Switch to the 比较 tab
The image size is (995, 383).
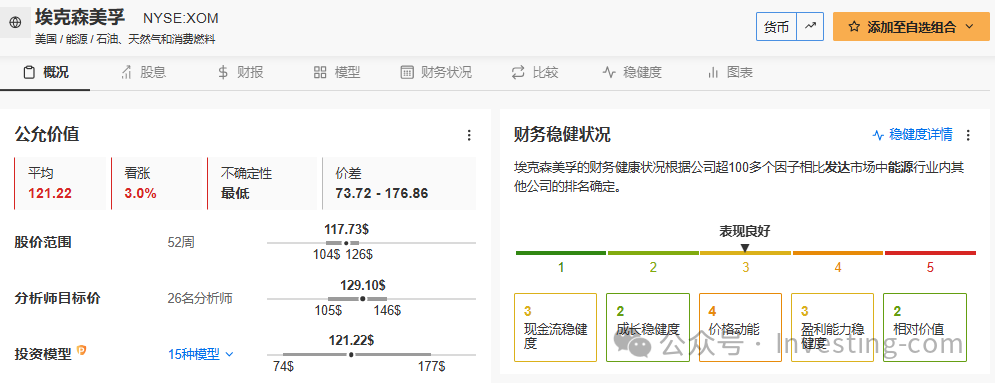click(535, 72)
